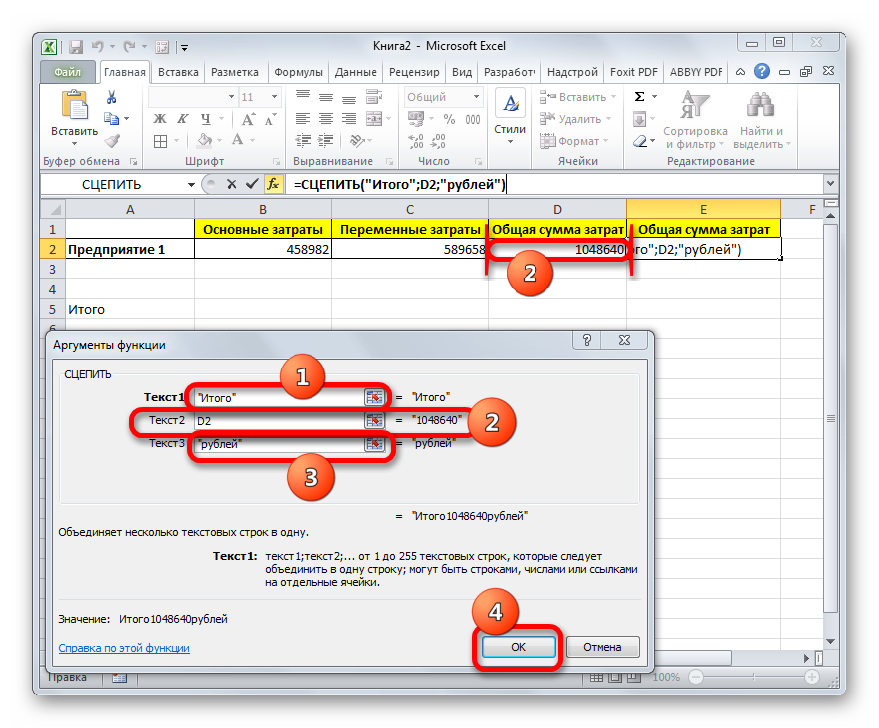Cancel the formula with the X icon
This screenshot has width=879, height=728.
click(x=231, y=184)
